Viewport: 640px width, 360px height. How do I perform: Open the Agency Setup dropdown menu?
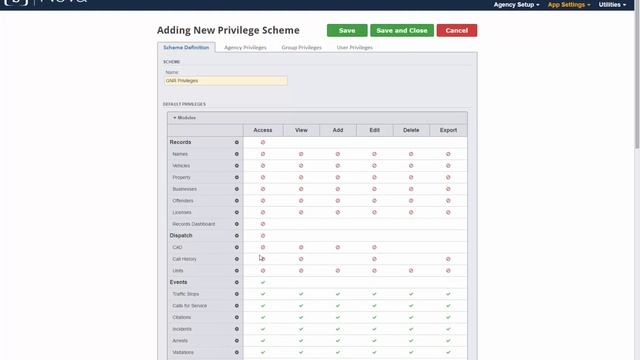516,4
